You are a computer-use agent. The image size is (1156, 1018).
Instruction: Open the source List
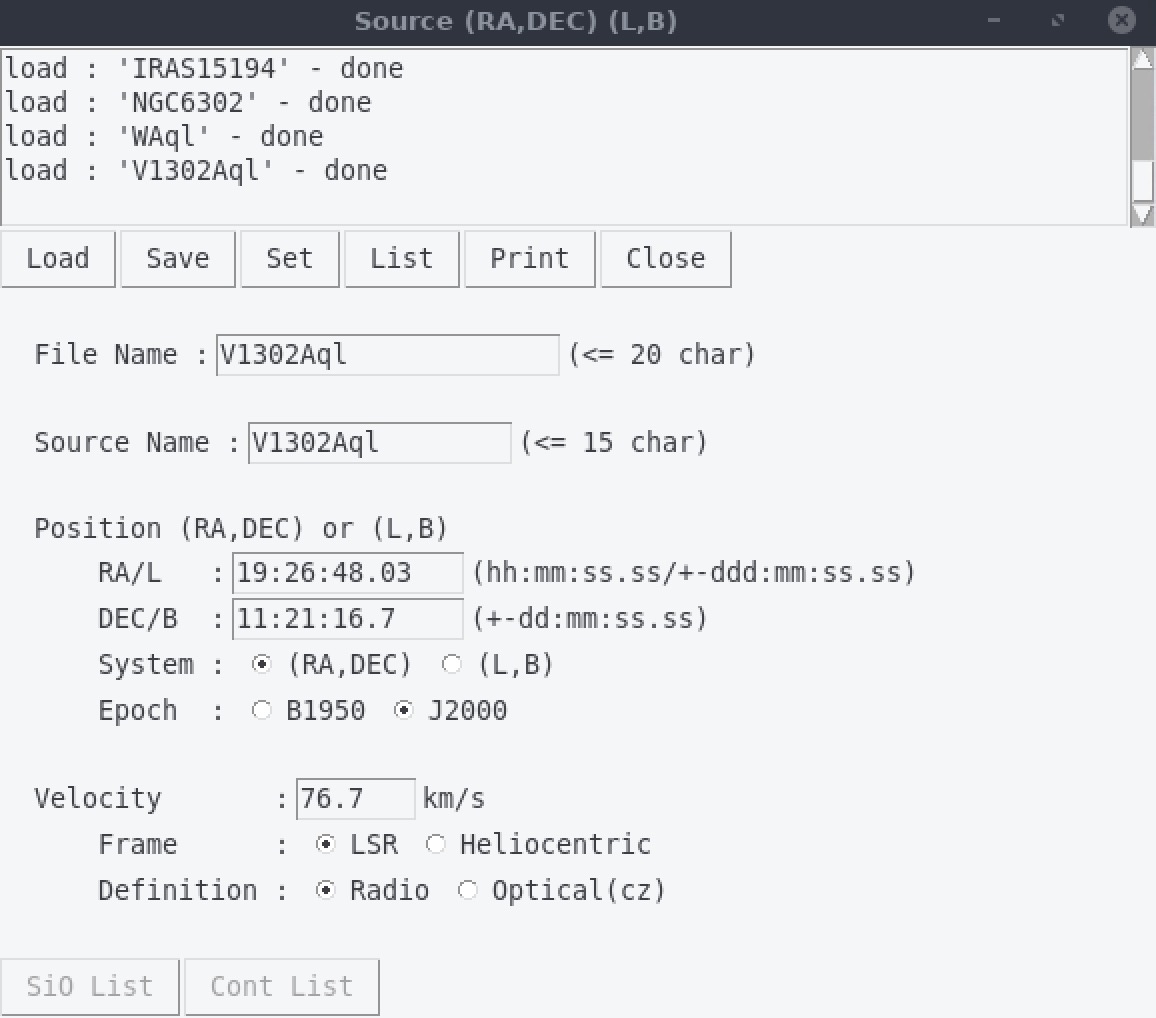[401, 259]
